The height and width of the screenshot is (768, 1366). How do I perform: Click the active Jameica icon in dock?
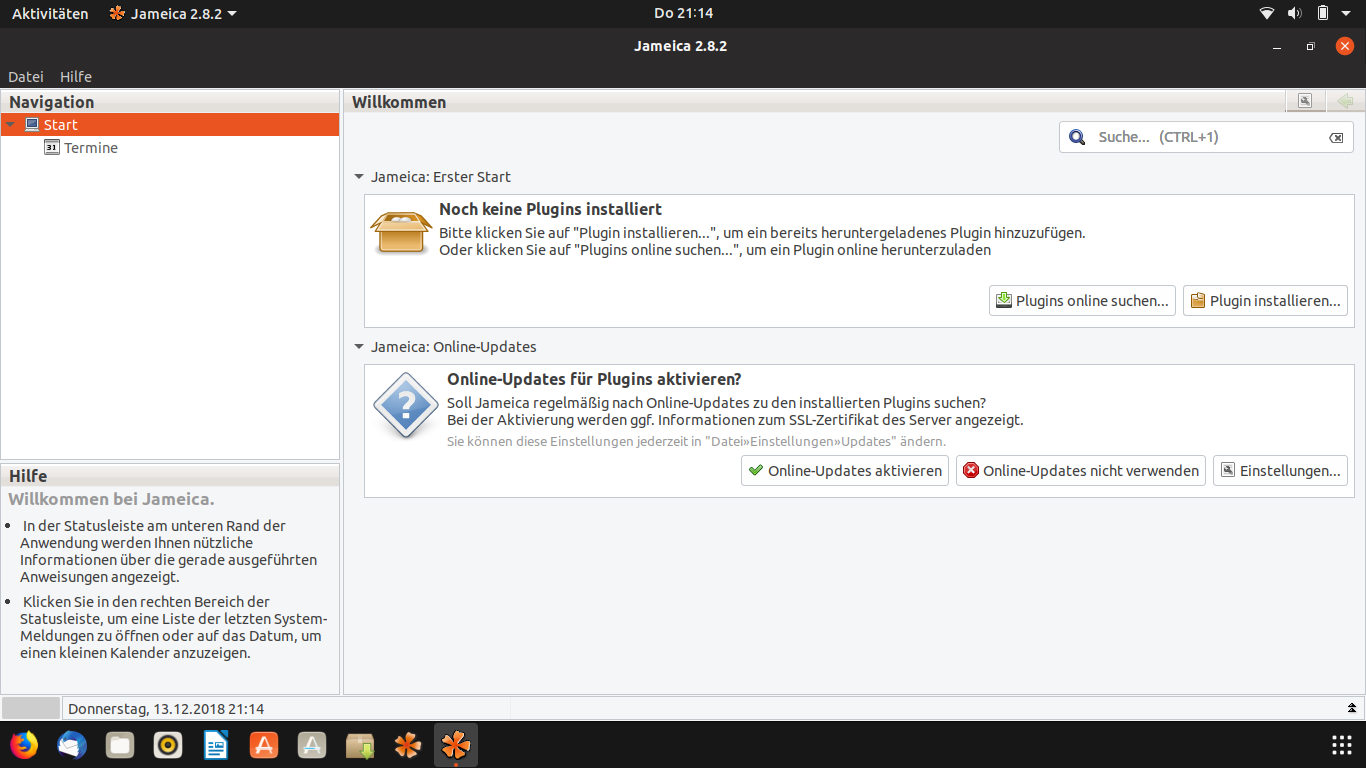(x=456, y=745)
